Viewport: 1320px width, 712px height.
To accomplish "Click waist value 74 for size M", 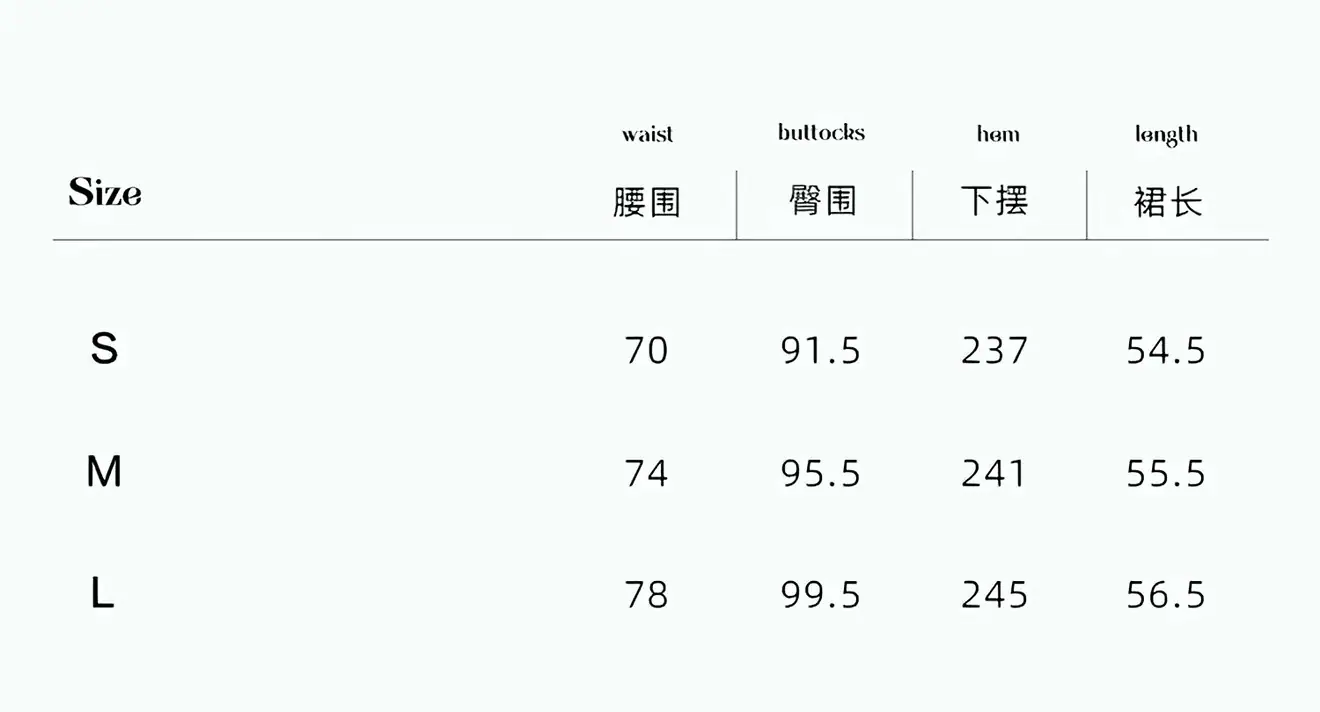I will (646, 473).
